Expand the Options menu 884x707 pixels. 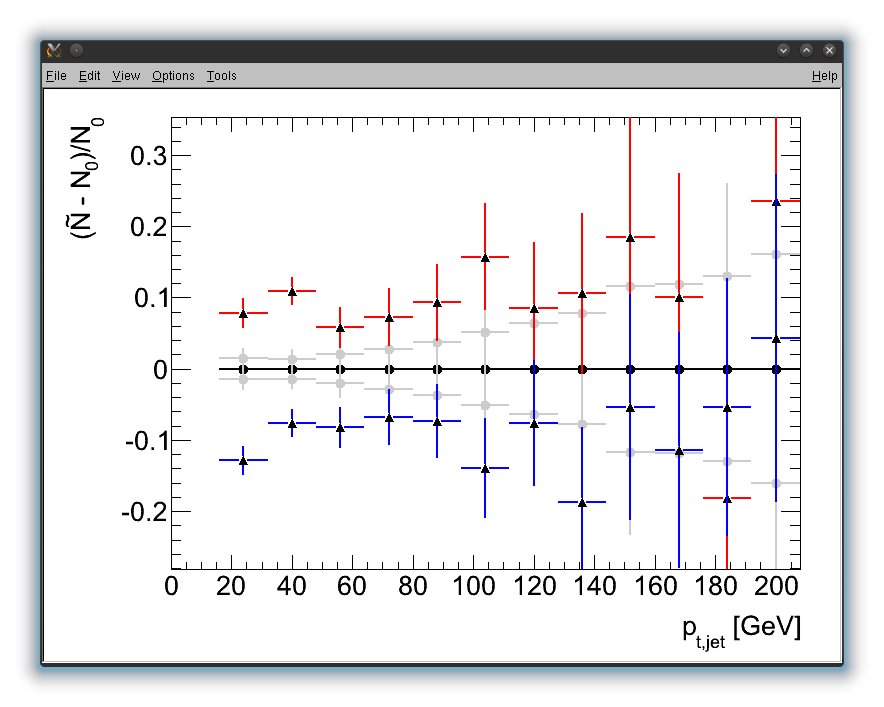(173, 76)
